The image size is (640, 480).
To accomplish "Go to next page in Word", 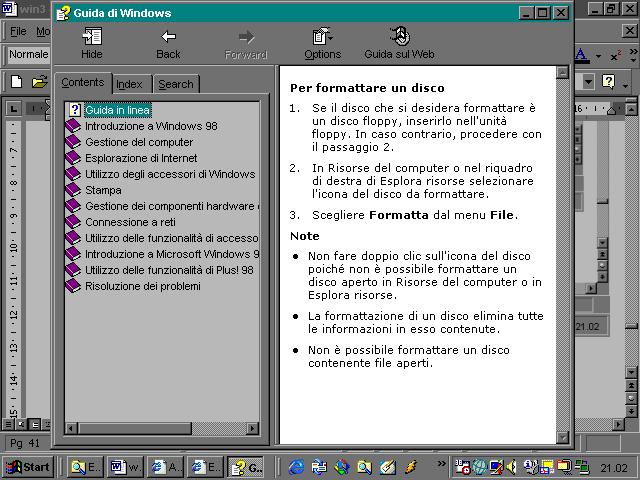I will coord(631,411).
